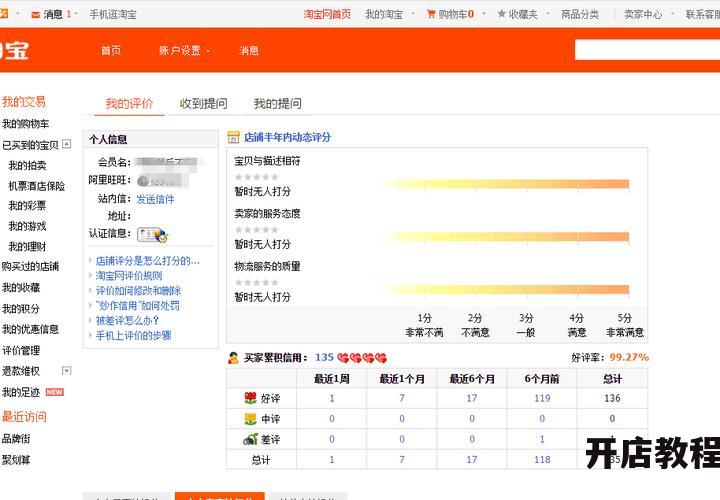Open 店铺评分是怎么打分的 help link
720x500 pixels.
[148, 261]
